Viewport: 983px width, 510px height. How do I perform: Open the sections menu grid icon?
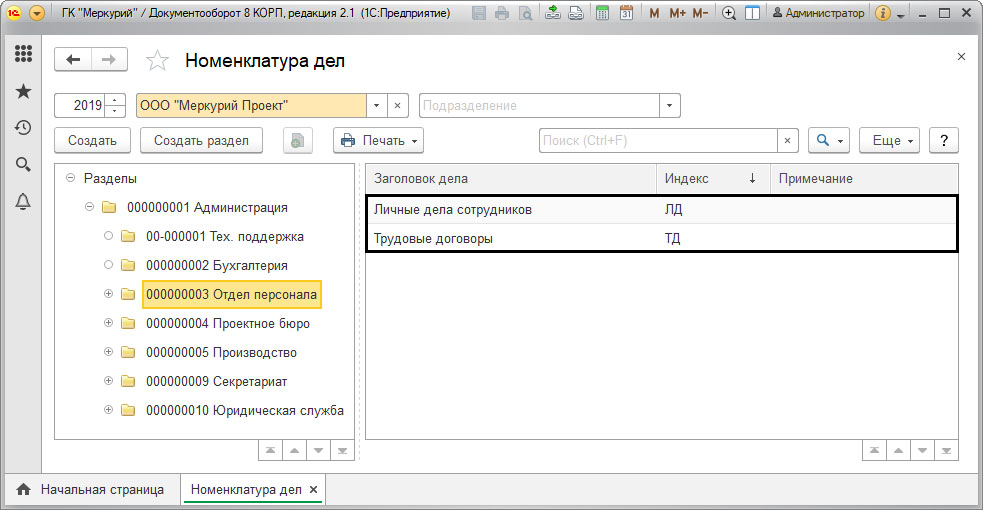click(x=22, y=55)
